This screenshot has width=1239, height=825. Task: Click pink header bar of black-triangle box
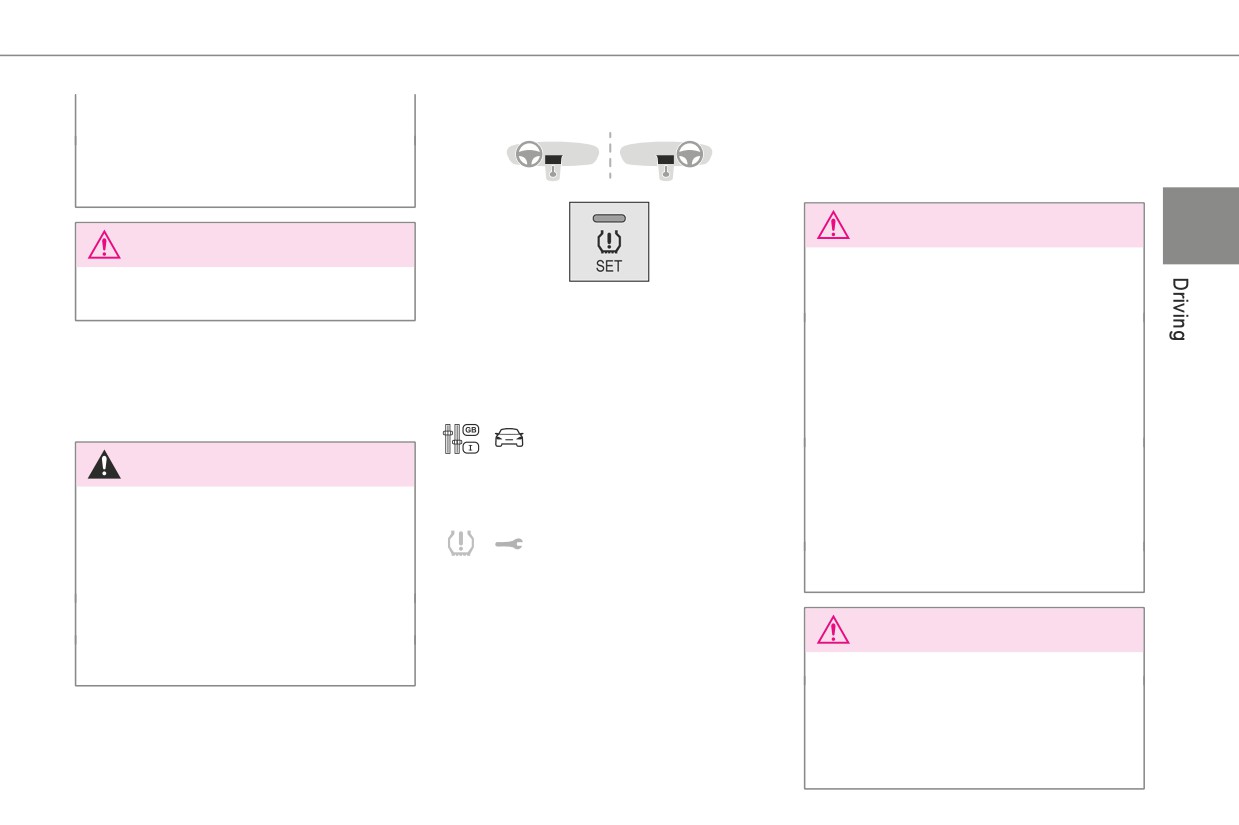245,465
